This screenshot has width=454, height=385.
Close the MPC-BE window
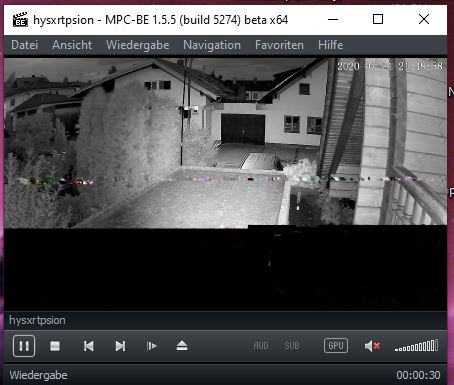424,19
